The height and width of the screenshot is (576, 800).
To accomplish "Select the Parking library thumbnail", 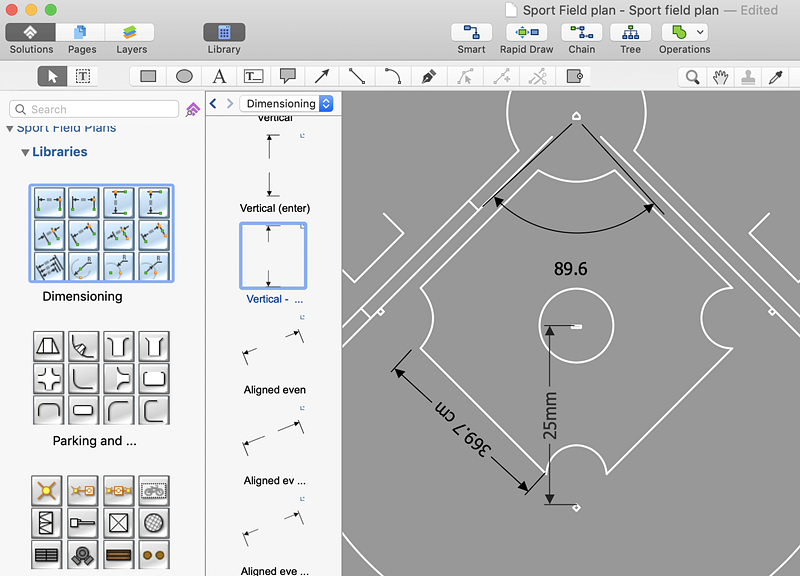I will pyautogui.click(x=101, y=378).
